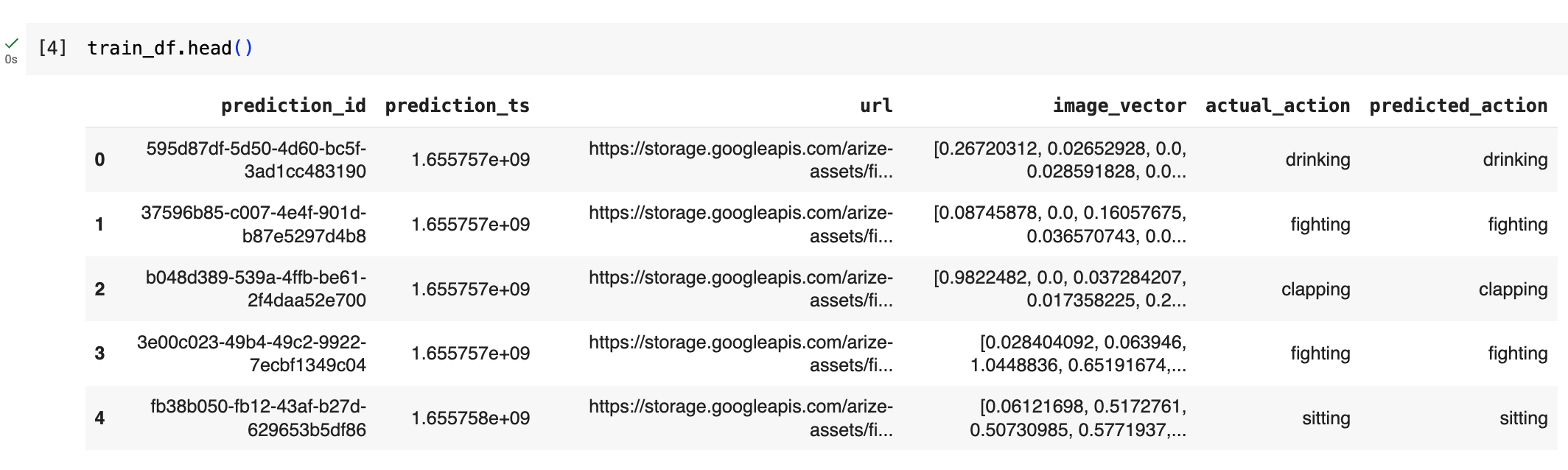This screenshot has width=1568, height=470.
Task: Focus the train_df.head() code cell
Action: [170, 49]
